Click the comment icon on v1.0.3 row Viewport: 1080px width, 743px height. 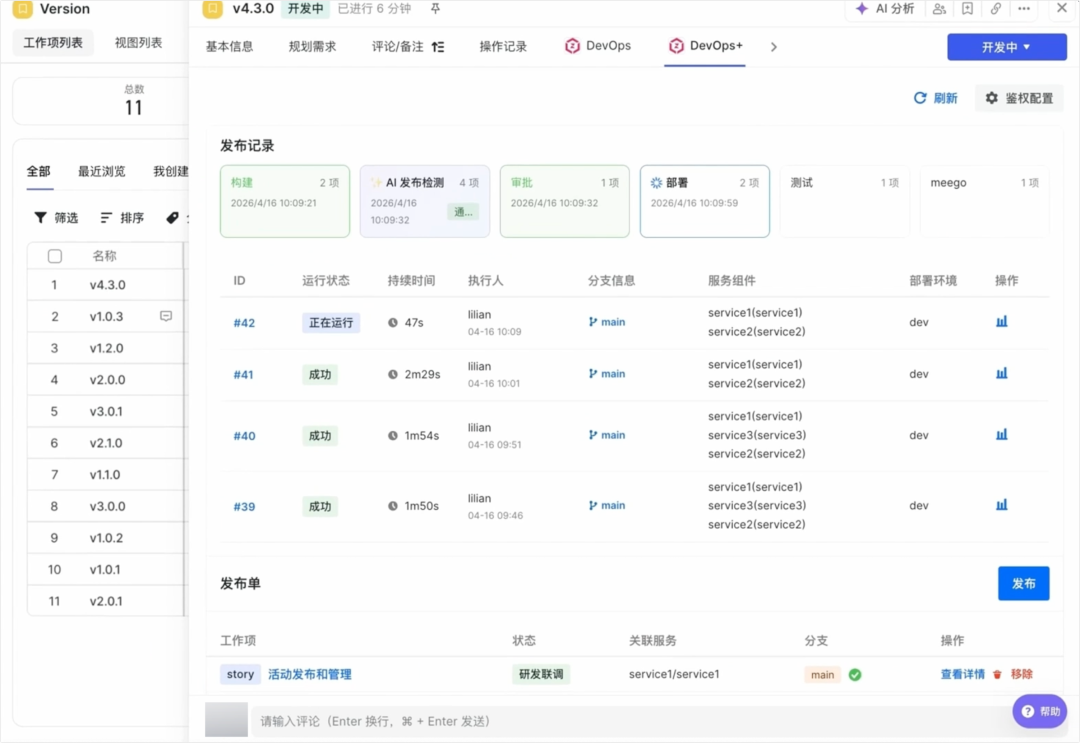[166, 316]
